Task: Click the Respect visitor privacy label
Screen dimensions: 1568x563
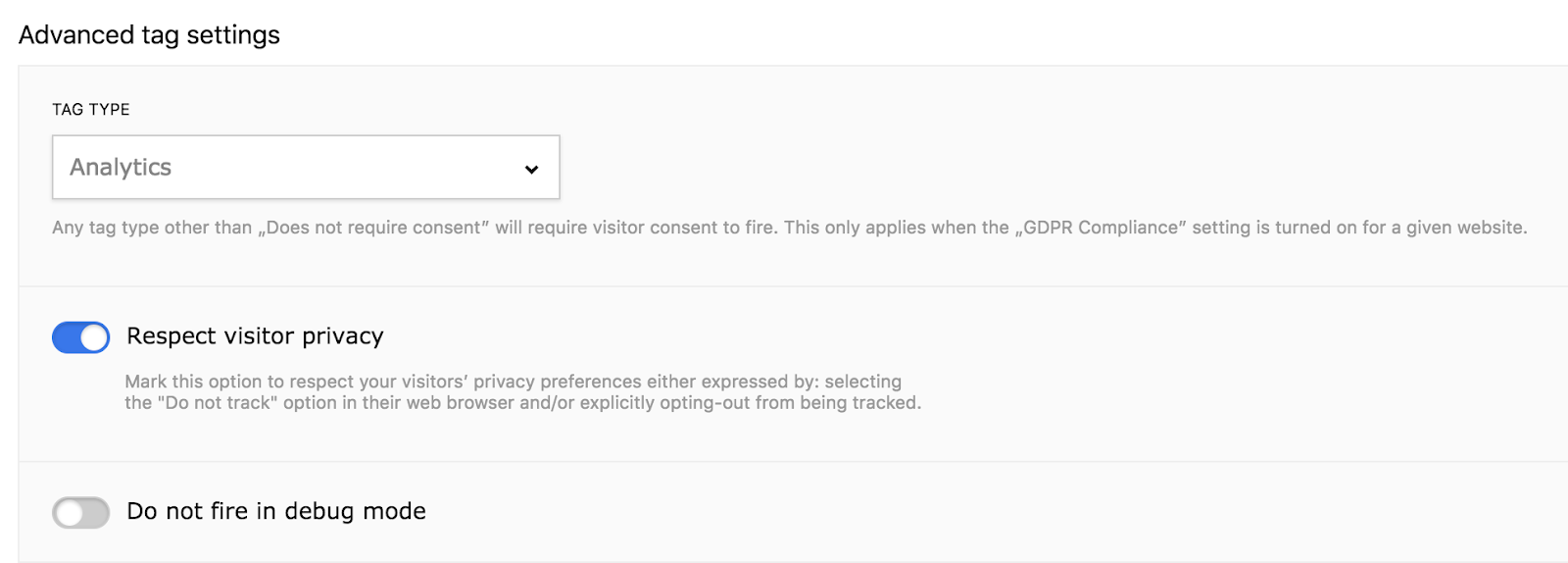Action: coord(255,336)
